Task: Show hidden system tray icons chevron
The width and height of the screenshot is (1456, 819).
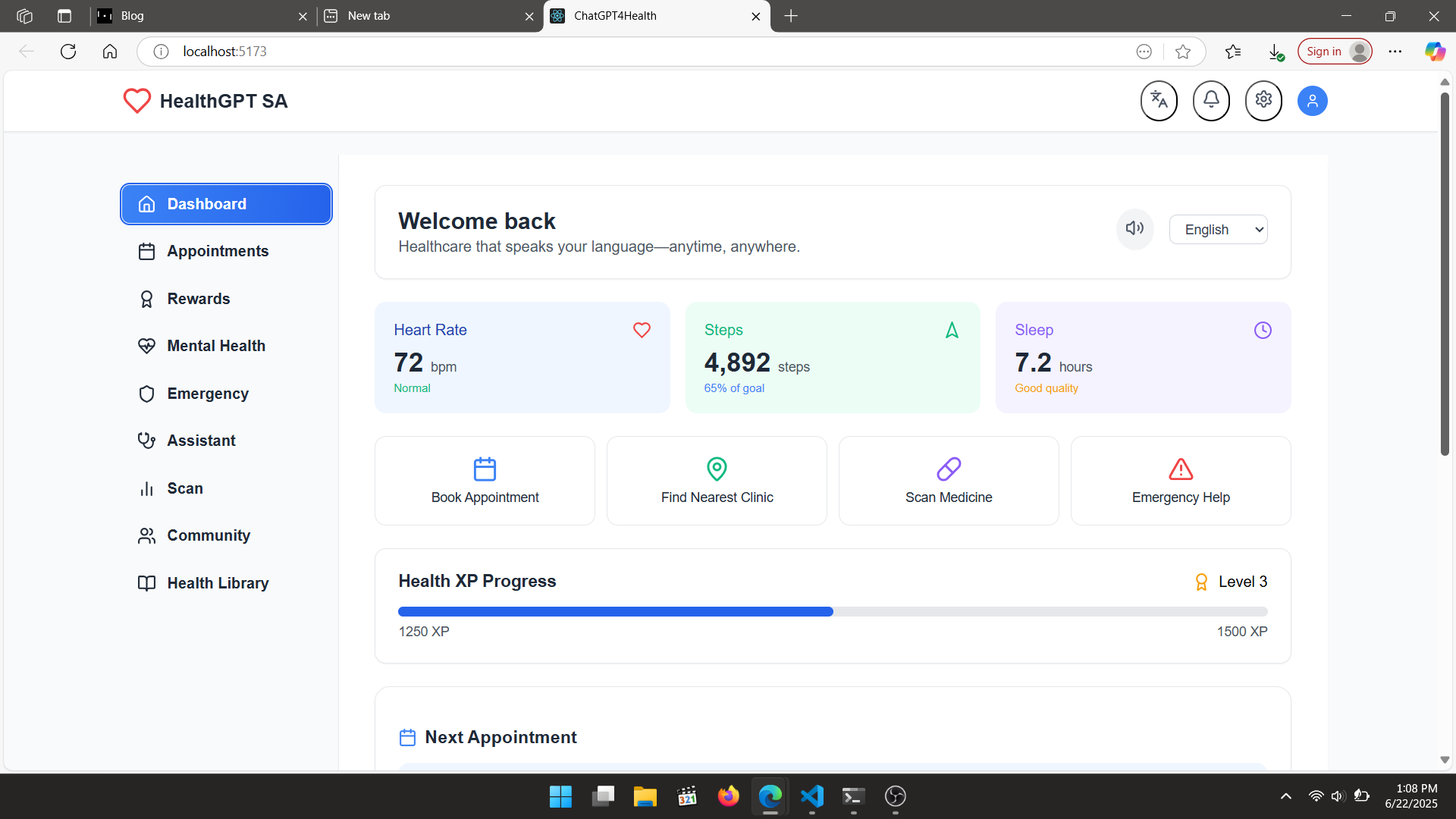Action: [1286, 796]
